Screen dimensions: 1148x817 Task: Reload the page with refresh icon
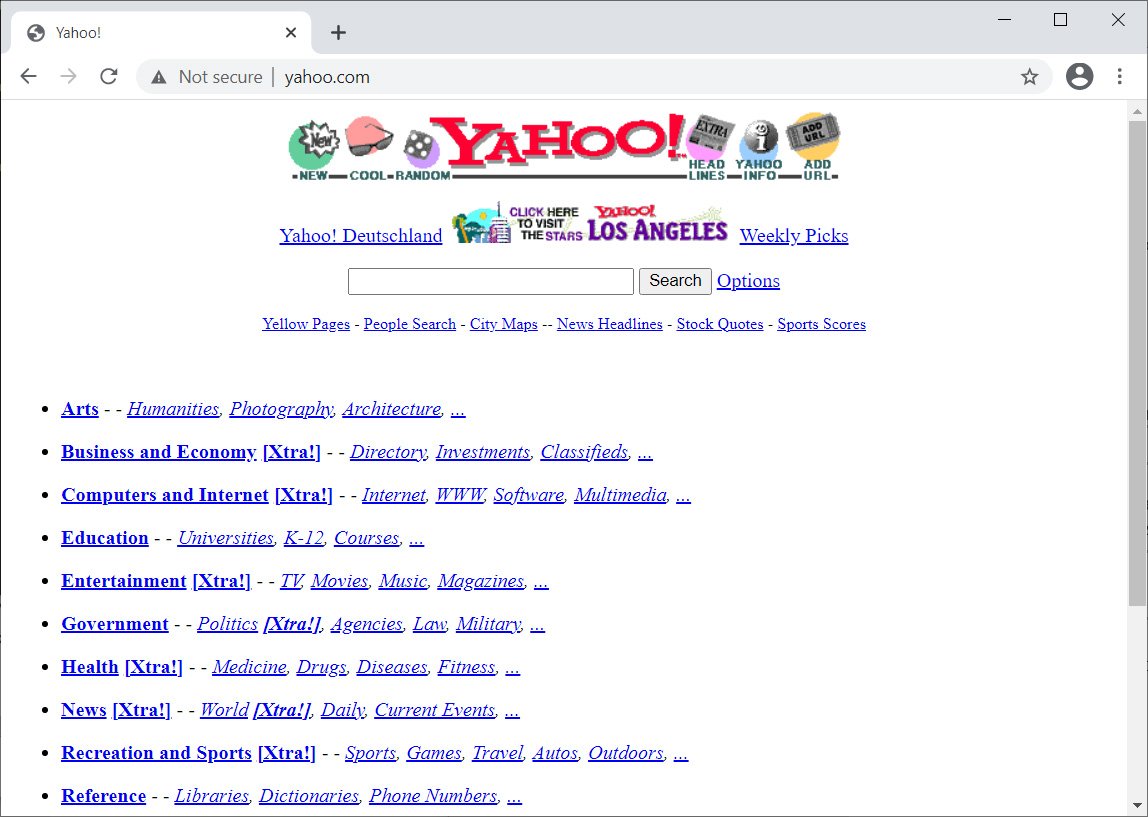tap(109, 76)
